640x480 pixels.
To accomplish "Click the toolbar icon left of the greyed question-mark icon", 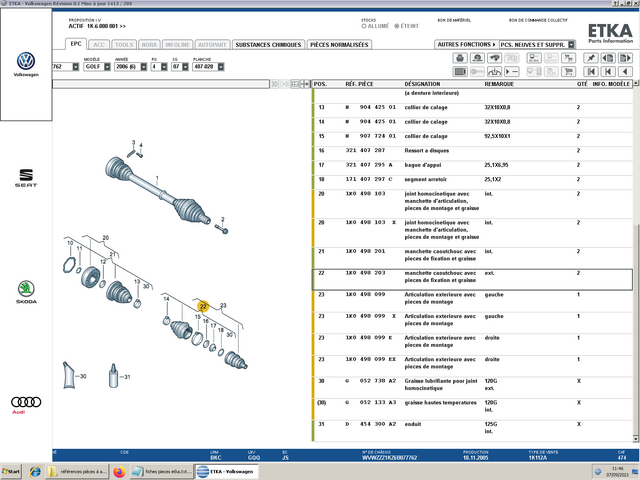I will [x=494, y=58].
